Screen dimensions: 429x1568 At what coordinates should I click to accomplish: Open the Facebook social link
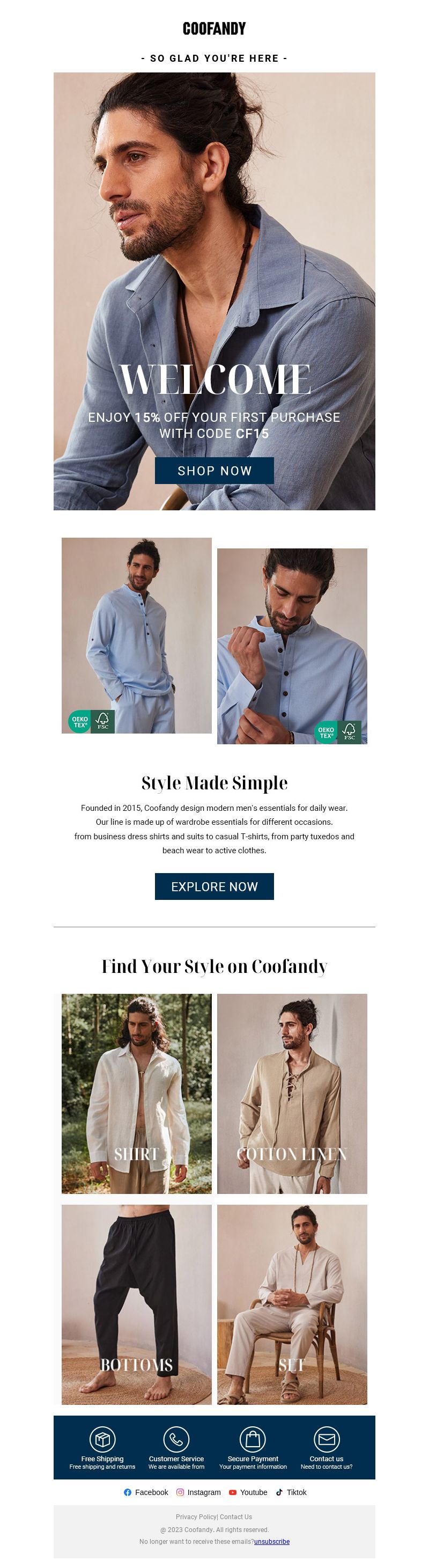click(145, 1492)
